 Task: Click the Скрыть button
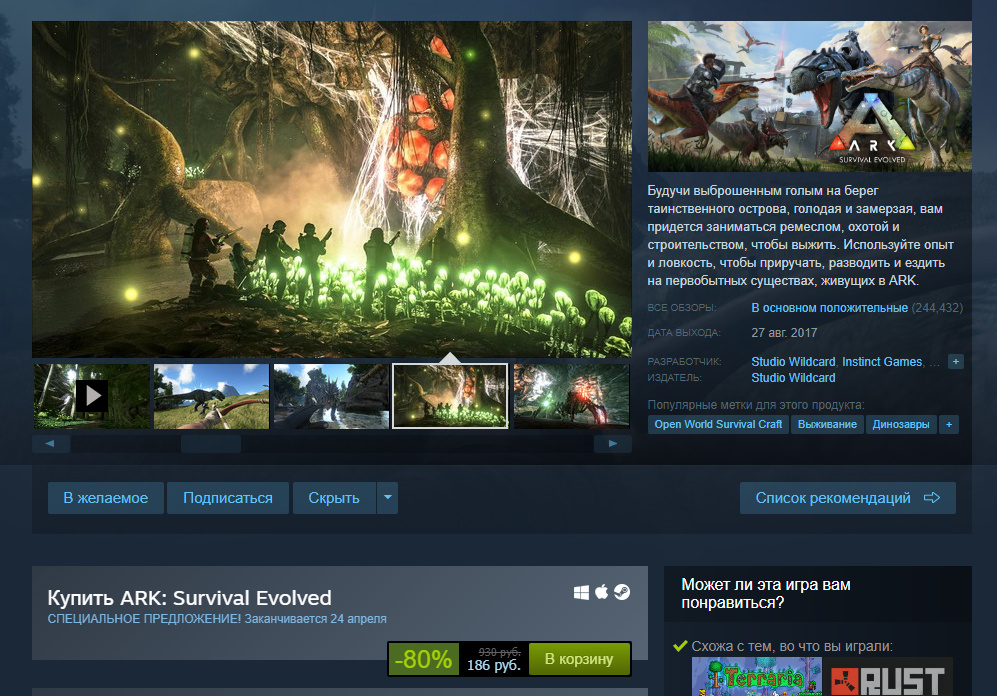(334, 498)
